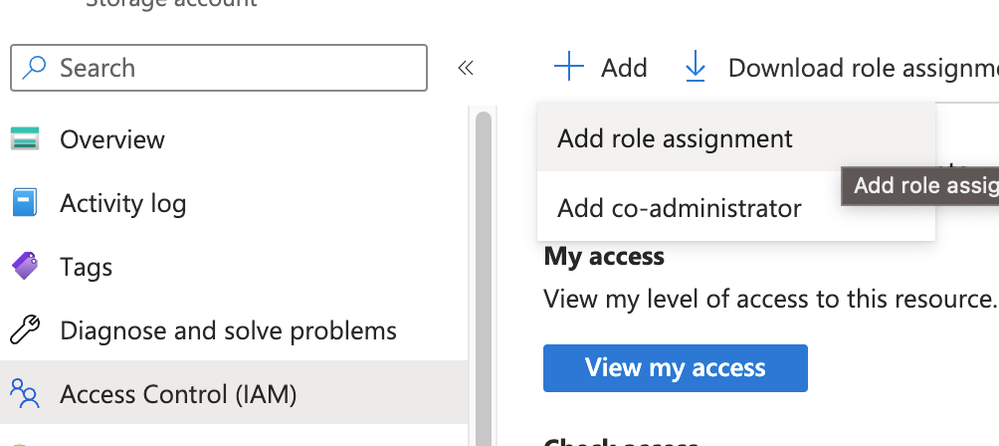999x446 pixels.
Task: Go to the Activity log label
Action: 123,203
